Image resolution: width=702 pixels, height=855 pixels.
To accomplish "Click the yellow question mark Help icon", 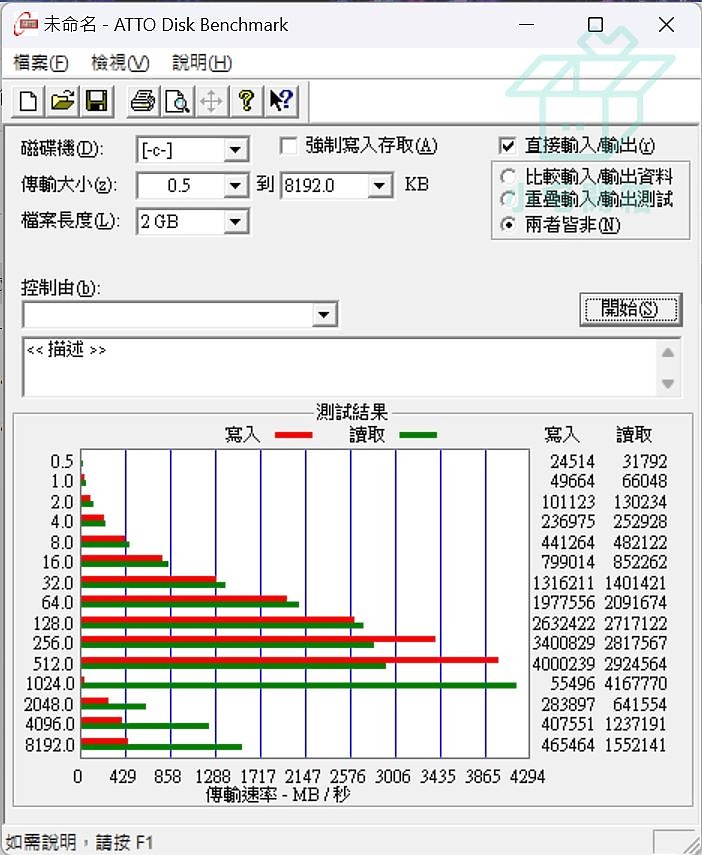I will point(246,101).
